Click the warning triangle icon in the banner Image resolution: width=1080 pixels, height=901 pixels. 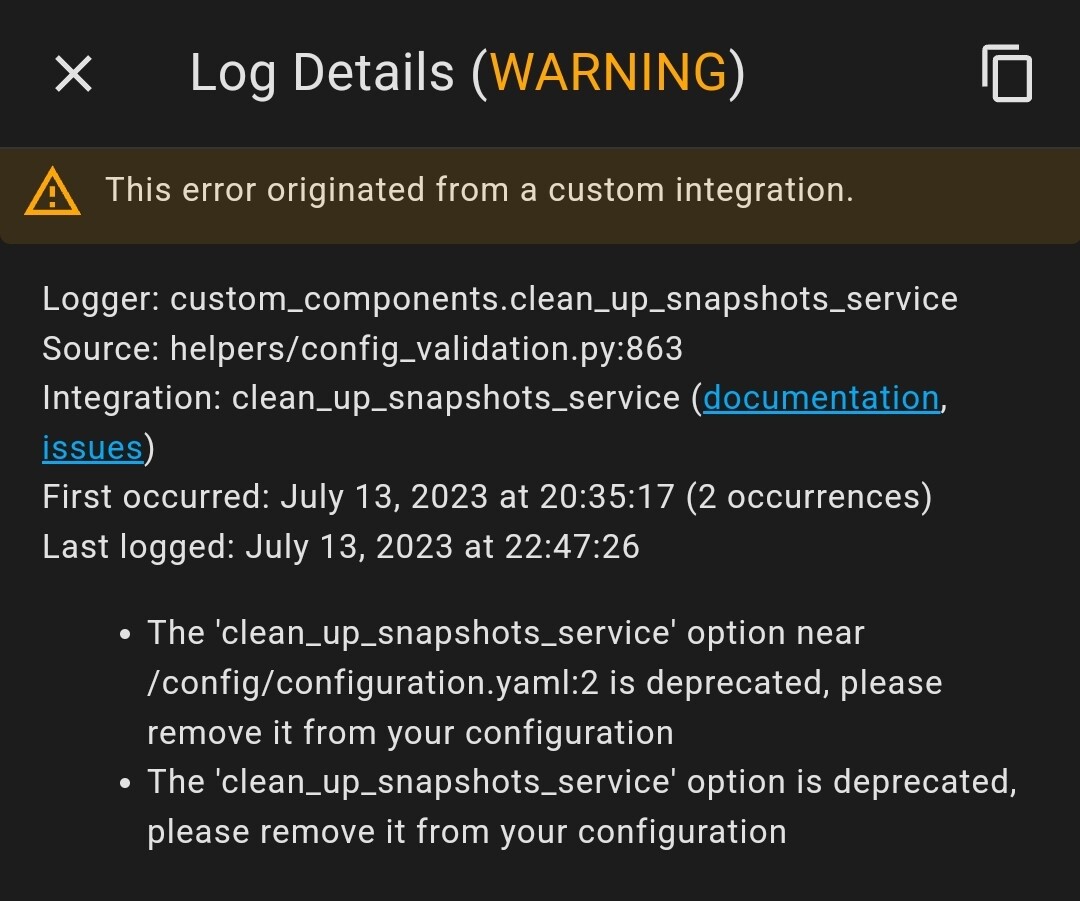click(52, 189)
